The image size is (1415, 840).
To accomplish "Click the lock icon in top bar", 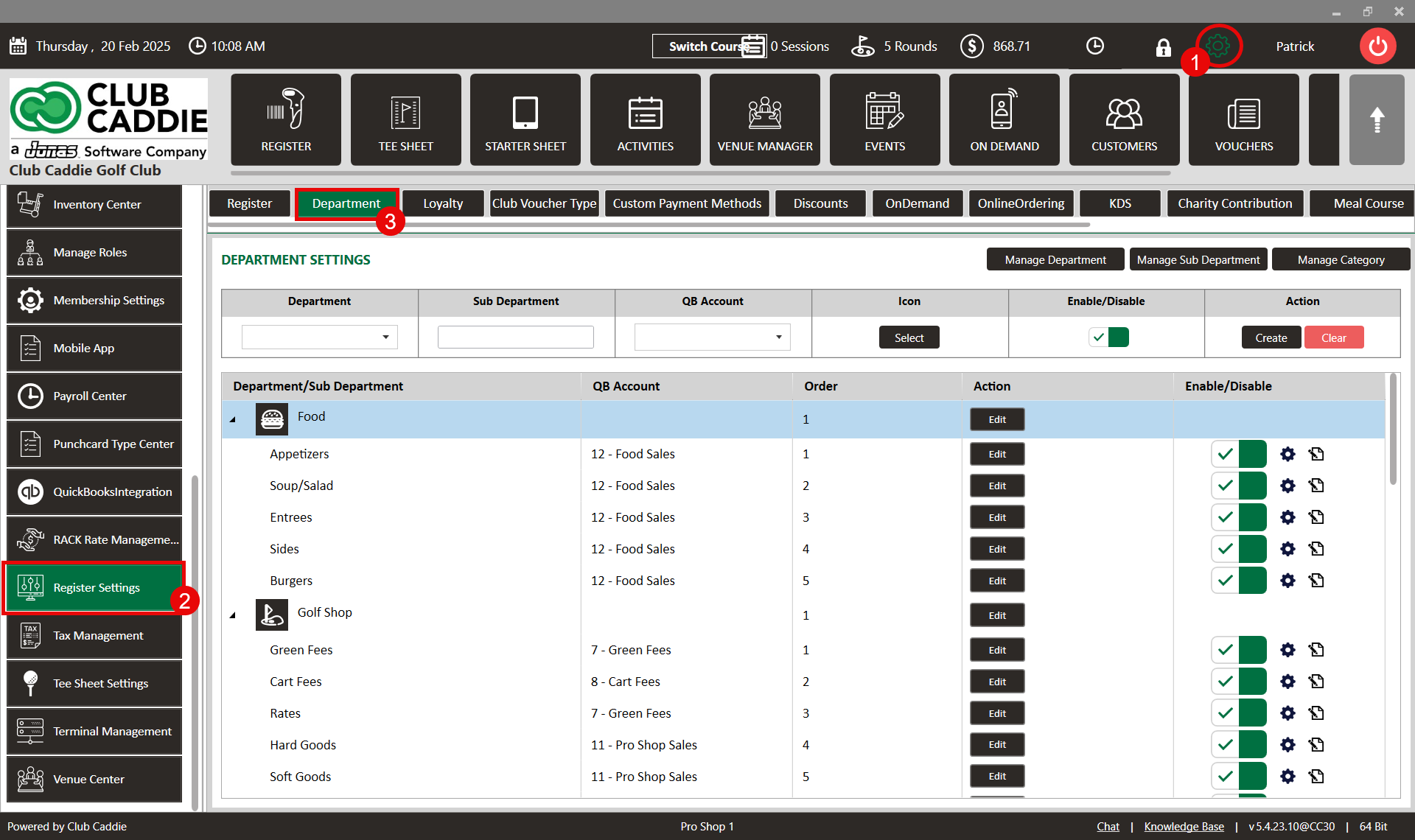I will [x=1163, y=47].
